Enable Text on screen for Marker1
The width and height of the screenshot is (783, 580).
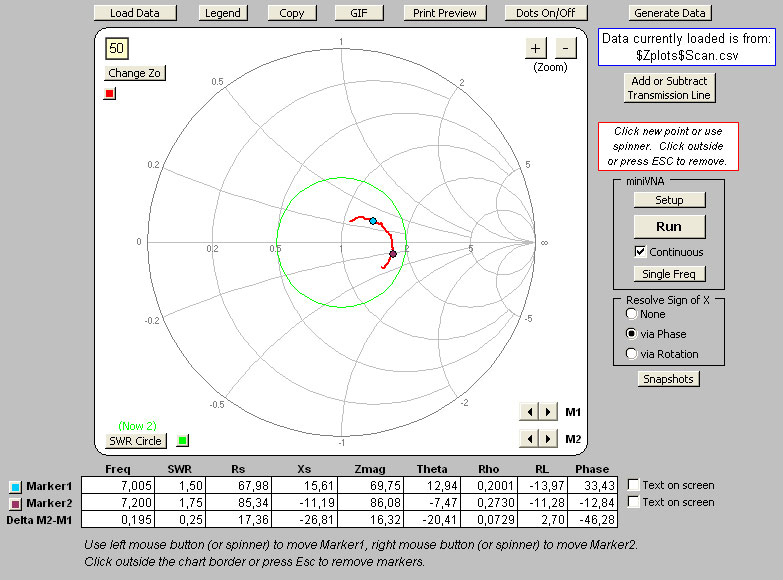point(633,485)
